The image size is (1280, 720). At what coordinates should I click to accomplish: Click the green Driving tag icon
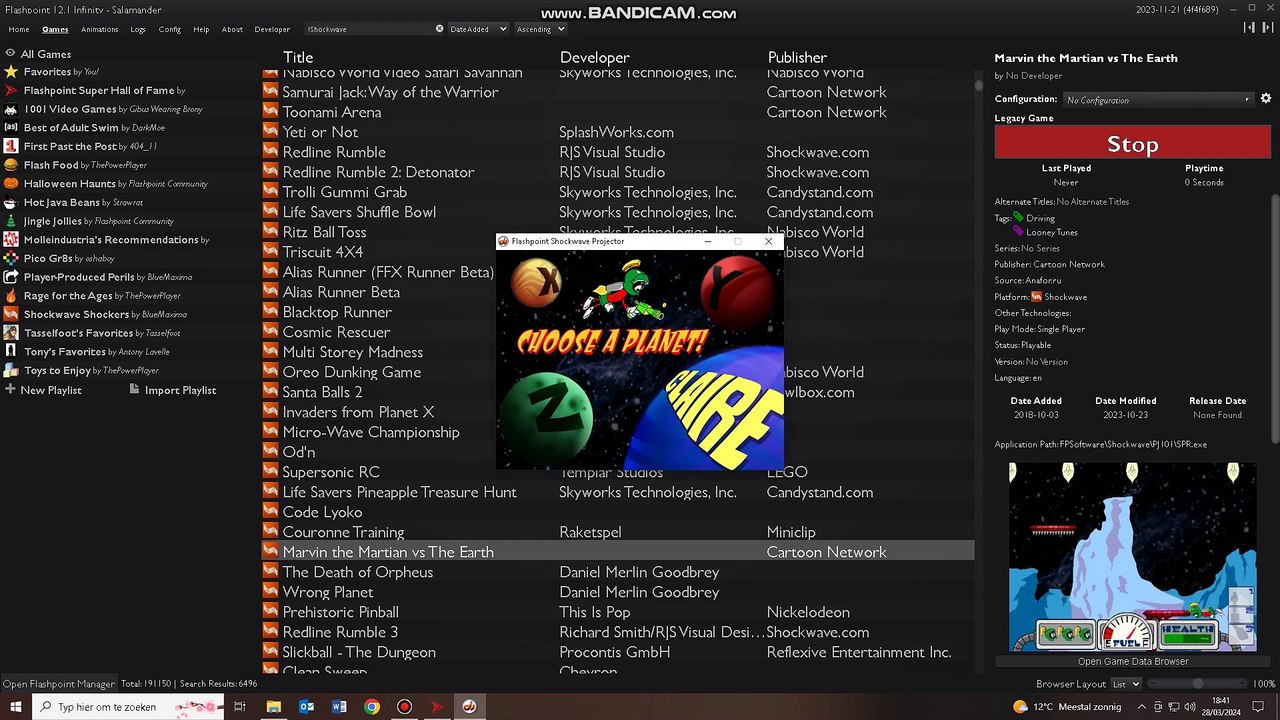click(1019, 217)
